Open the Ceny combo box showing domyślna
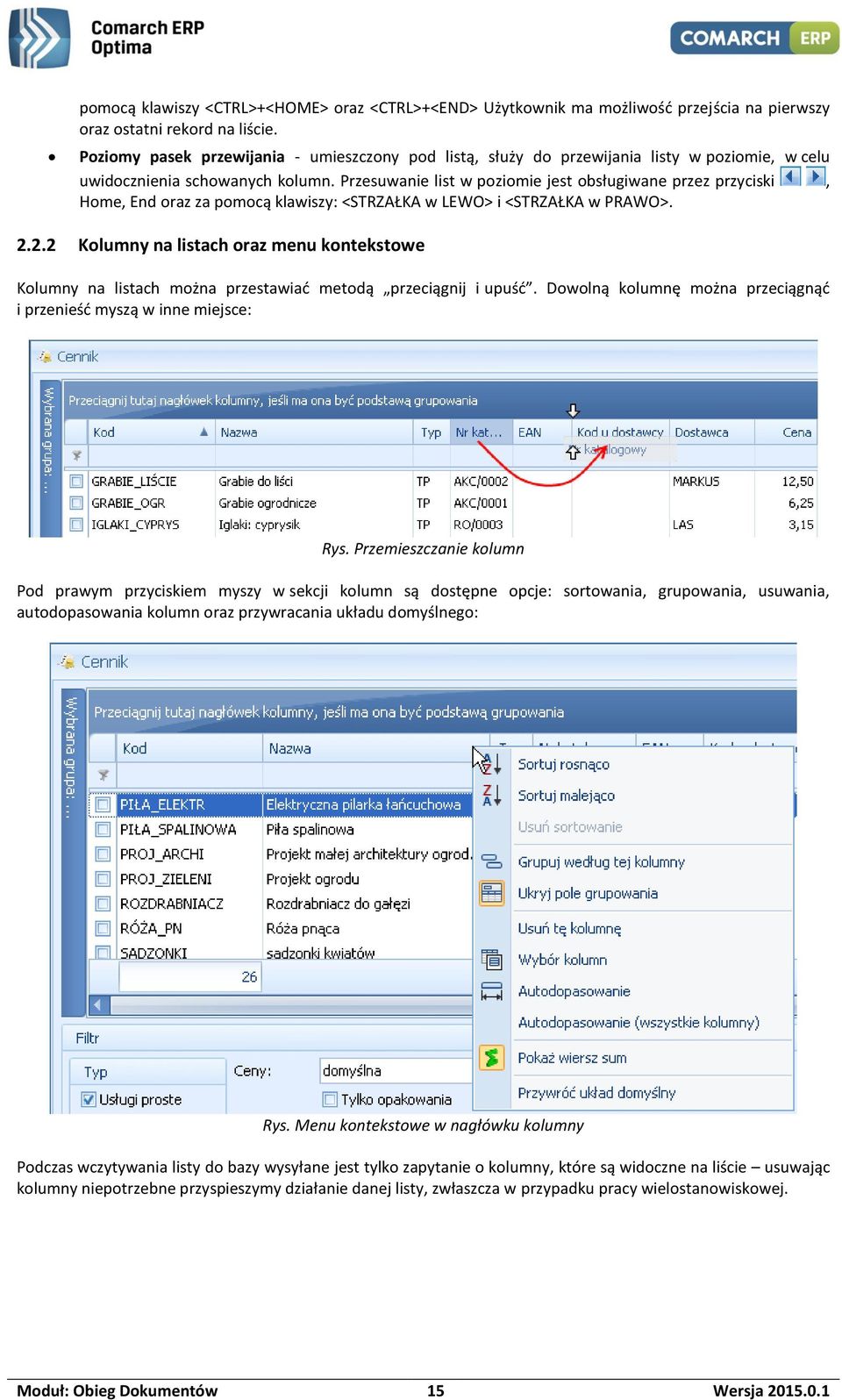Viewport: 842px width, 1400px height. pyautogui.click(x=396, y=1070)
